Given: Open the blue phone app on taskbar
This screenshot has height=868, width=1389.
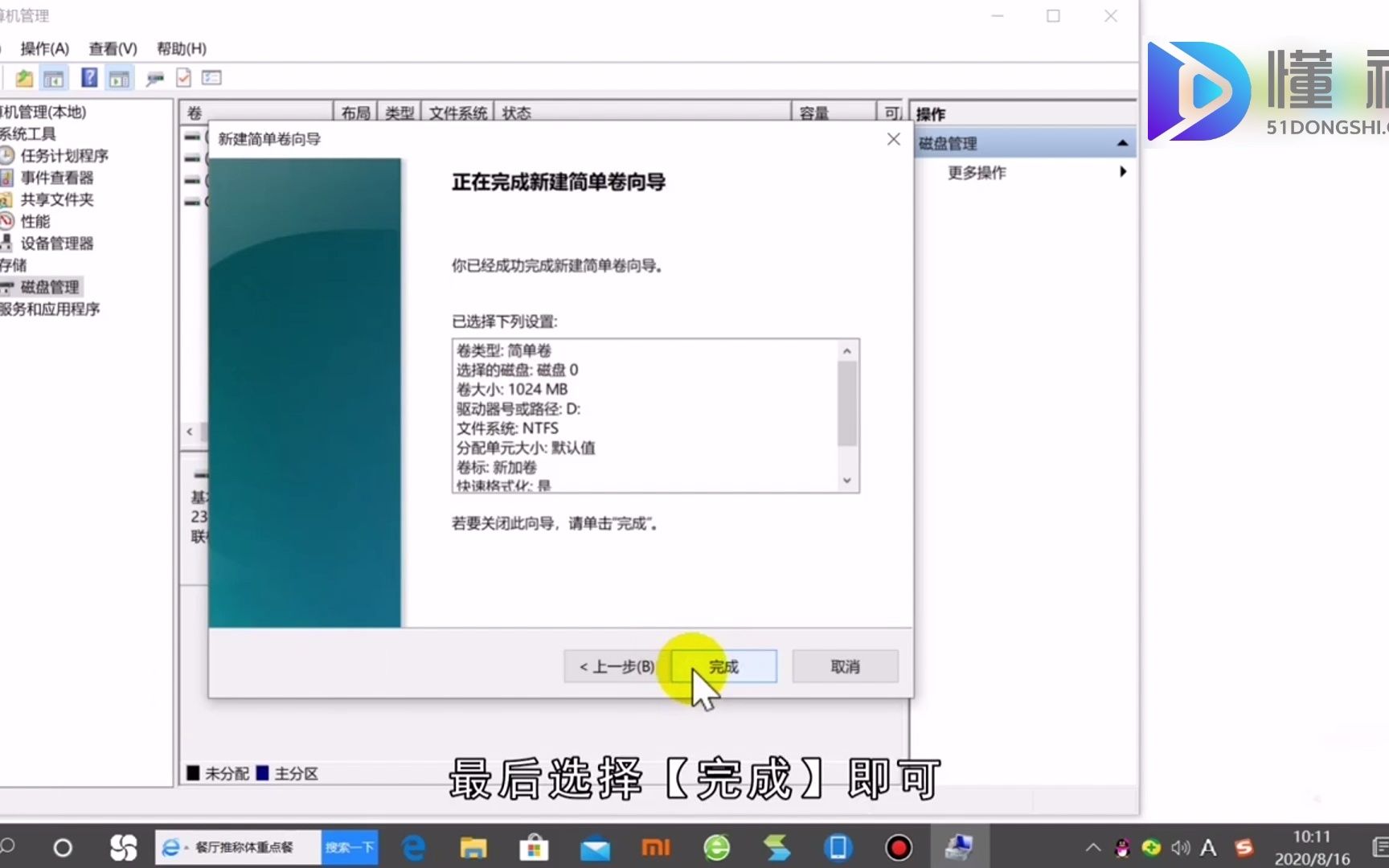Looking at the screenshot, I should pos(838,847).
